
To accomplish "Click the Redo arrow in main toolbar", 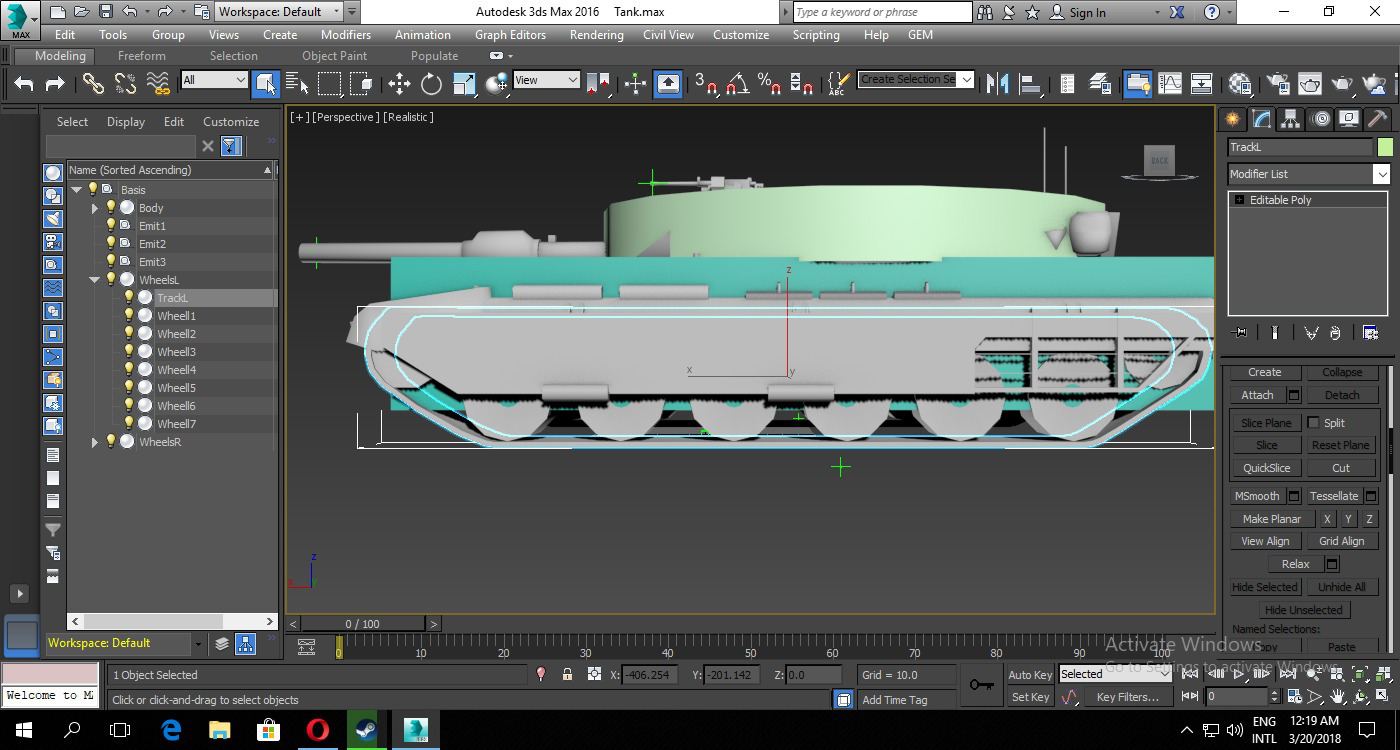I will pos(56,83).
